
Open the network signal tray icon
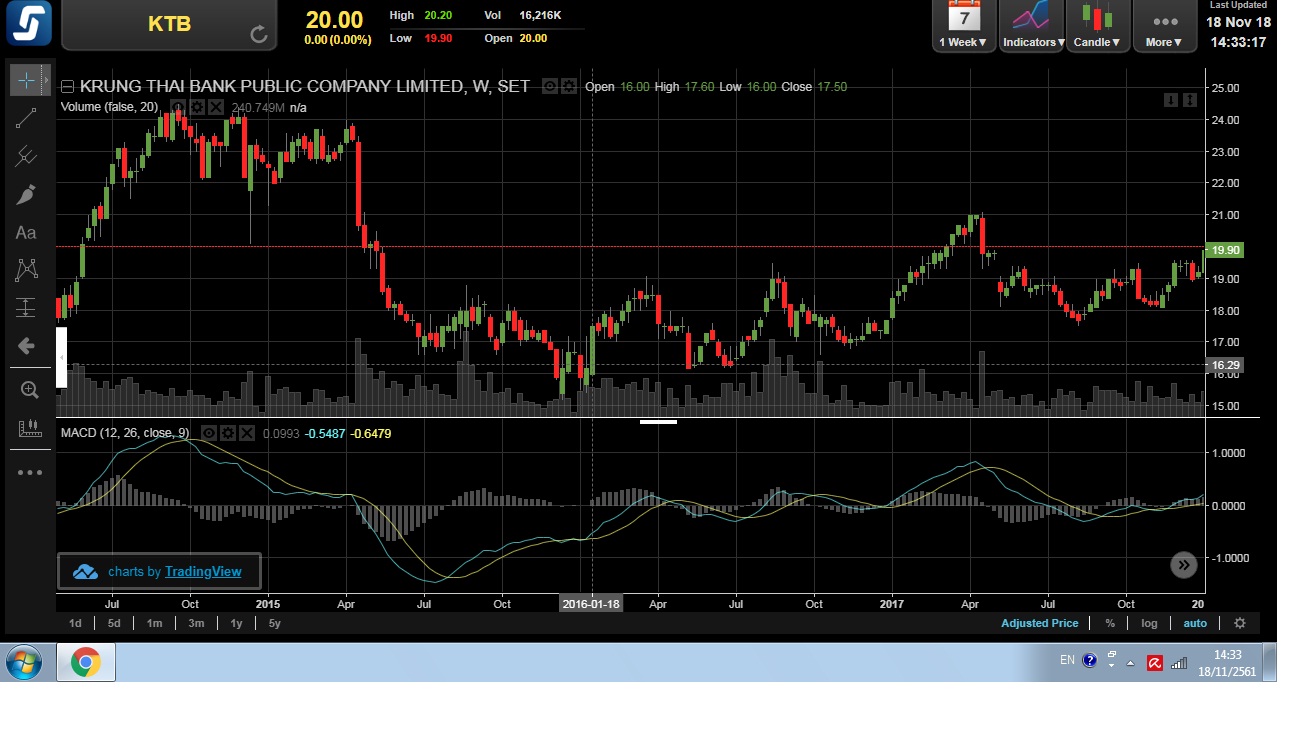pos(1179,662)
